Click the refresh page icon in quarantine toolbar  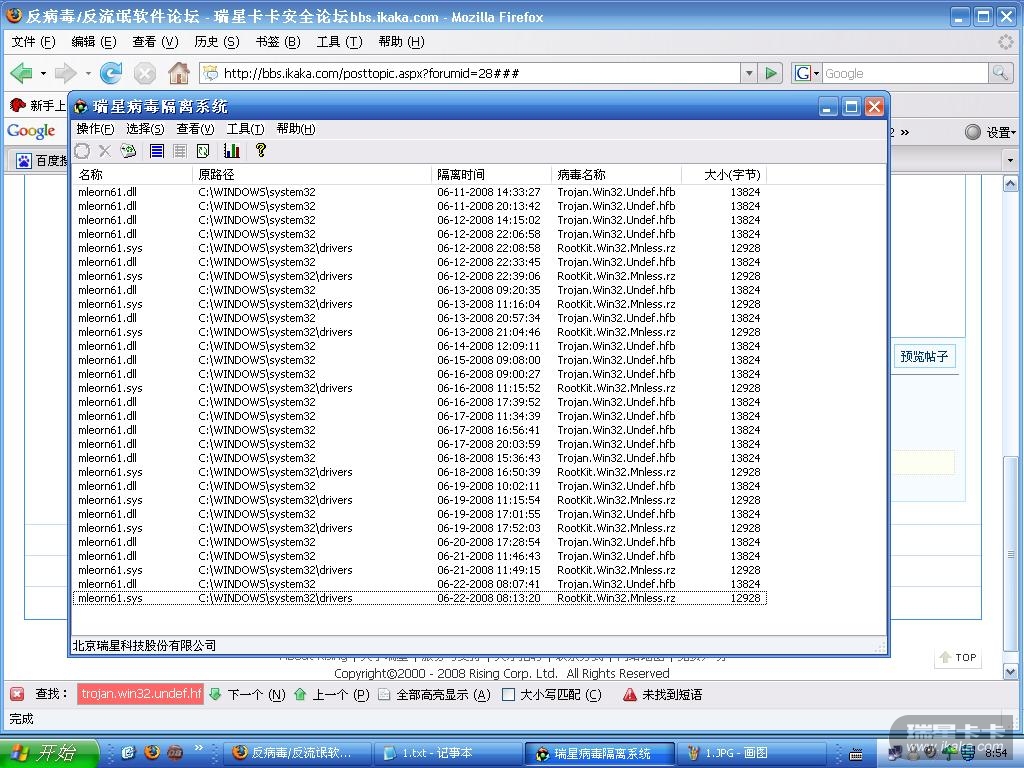[x=203, y=151]
